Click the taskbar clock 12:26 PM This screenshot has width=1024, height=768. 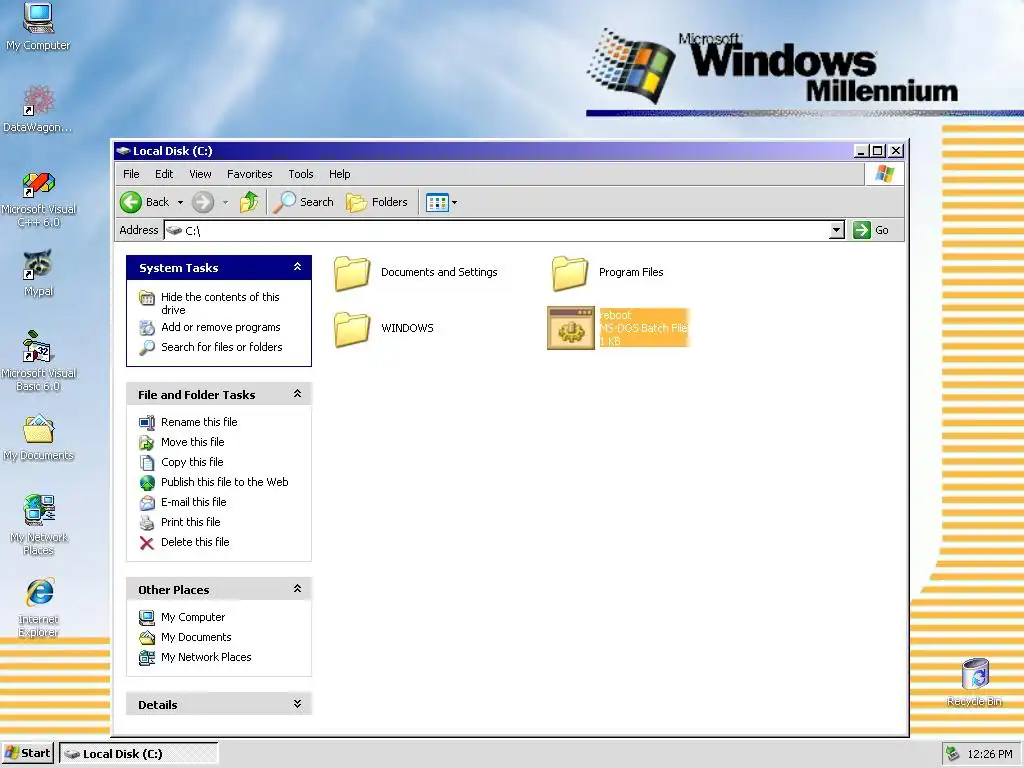990,754
